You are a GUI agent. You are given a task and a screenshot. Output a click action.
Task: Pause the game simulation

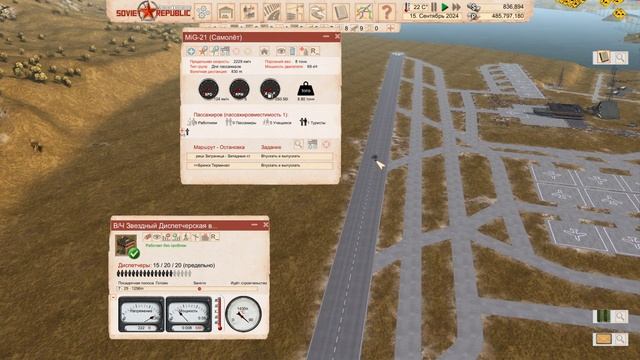[434, 7]
